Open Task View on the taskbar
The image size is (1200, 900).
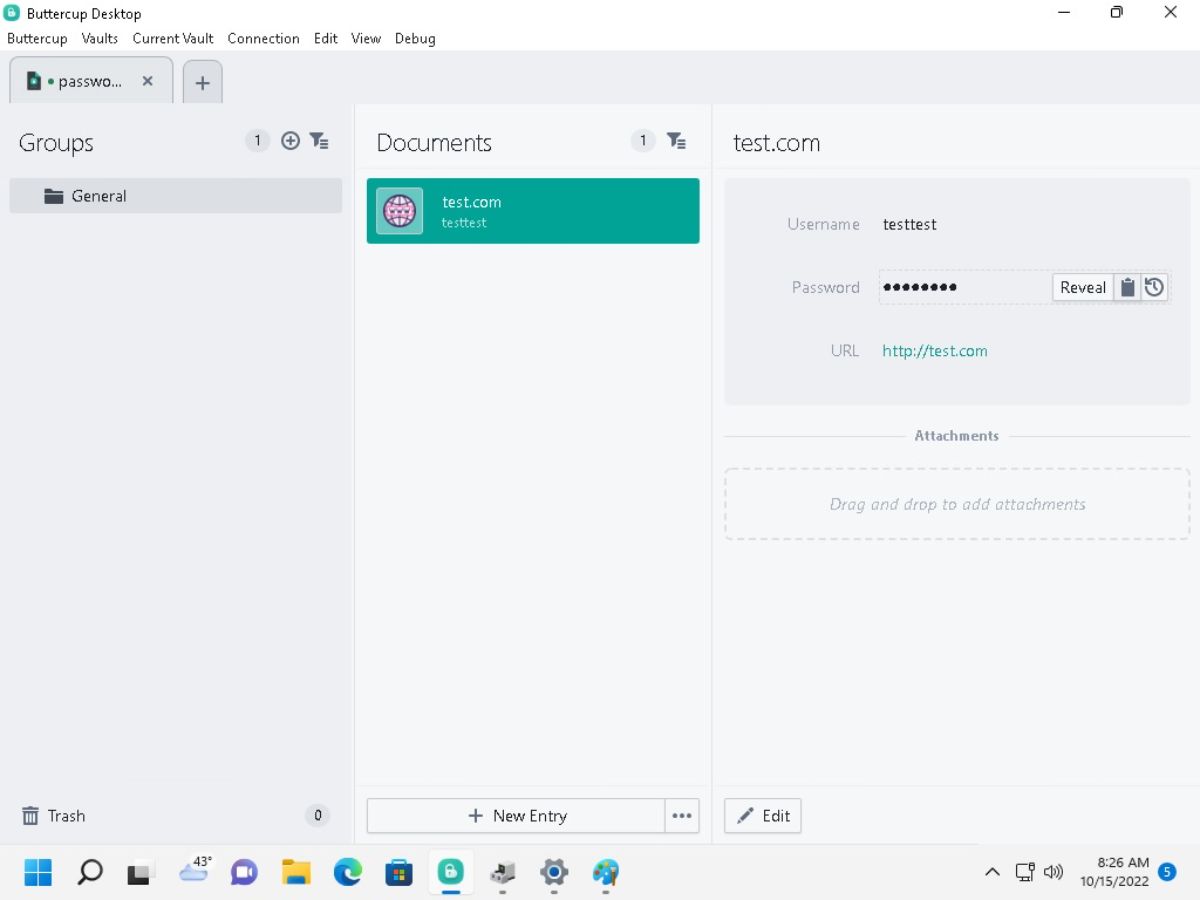pyautogui.click(x=141, y=872)
